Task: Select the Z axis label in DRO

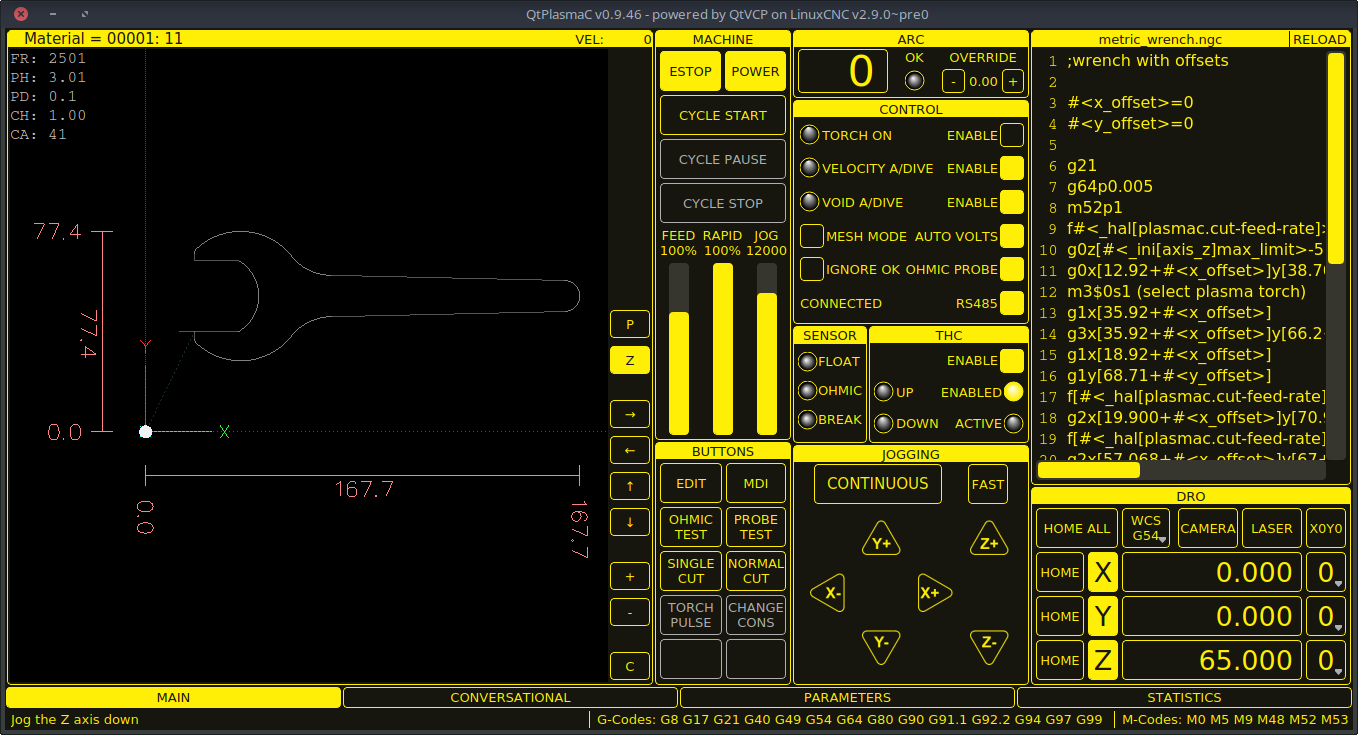Action: [x=1102, y=660]
